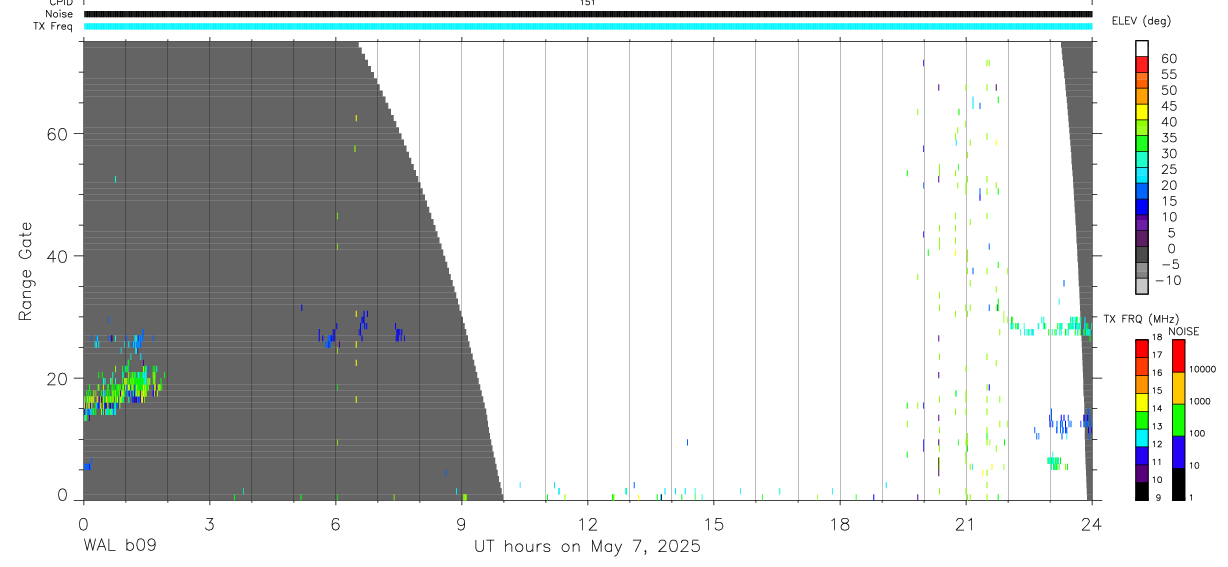The height and width of the screenshot is (567, 1228).
Task: Click the 'NOISE' legend title
Action: tap(1183, 331)
